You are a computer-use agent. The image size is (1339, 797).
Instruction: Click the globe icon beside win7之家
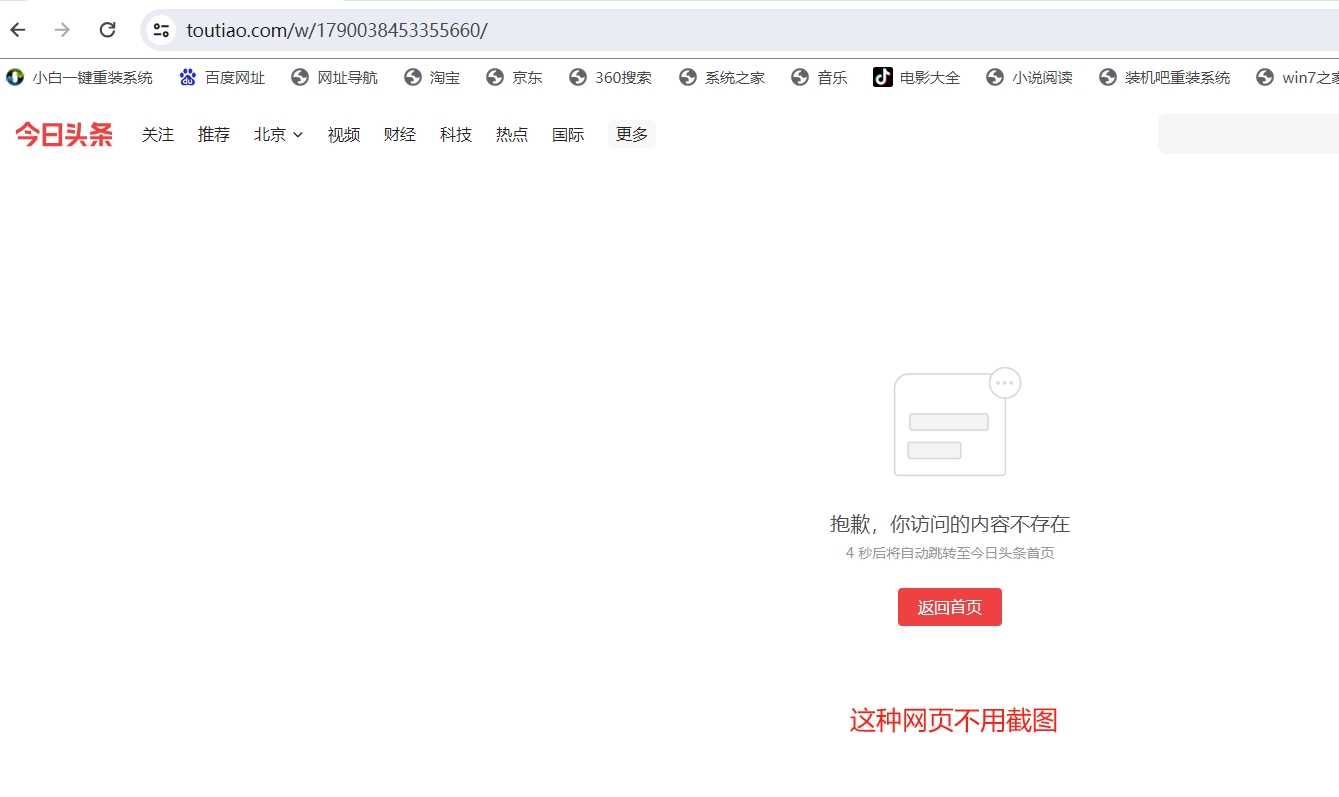pyautogui.click(x=1266, y=77)
